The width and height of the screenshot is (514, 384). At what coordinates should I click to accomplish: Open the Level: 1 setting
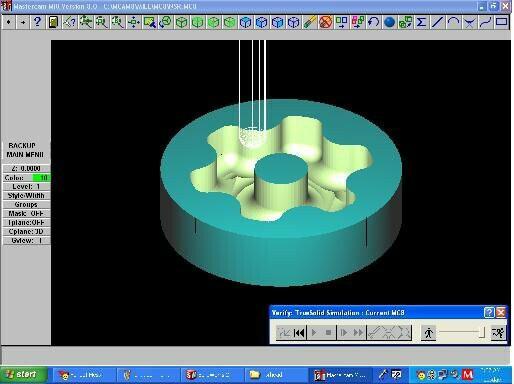[x=26, y=186]
